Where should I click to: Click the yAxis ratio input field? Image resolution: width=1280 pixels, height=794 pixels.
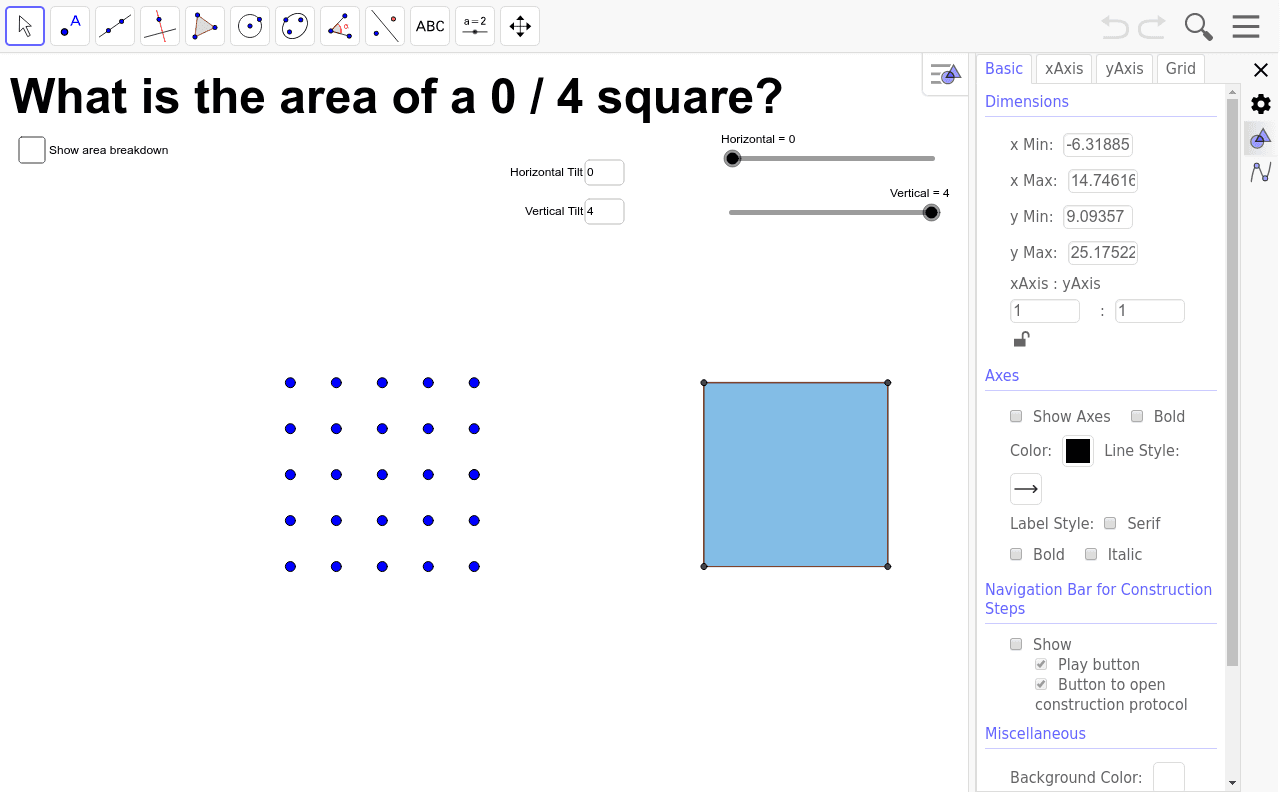point(1150,311)
